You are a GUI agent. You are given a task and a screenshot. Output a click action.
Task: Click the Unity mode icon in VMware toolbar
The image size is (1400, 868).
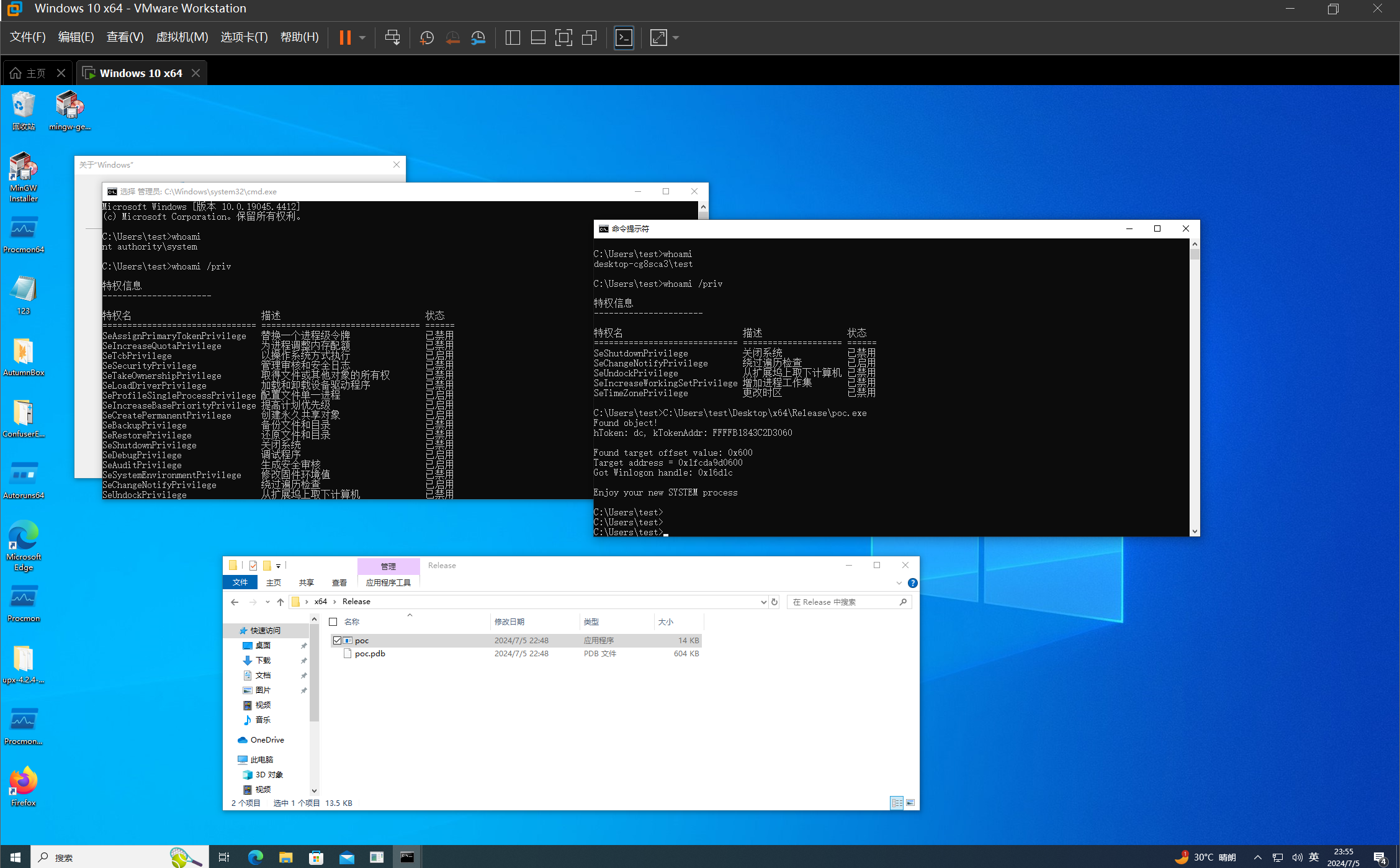(589, 38)
